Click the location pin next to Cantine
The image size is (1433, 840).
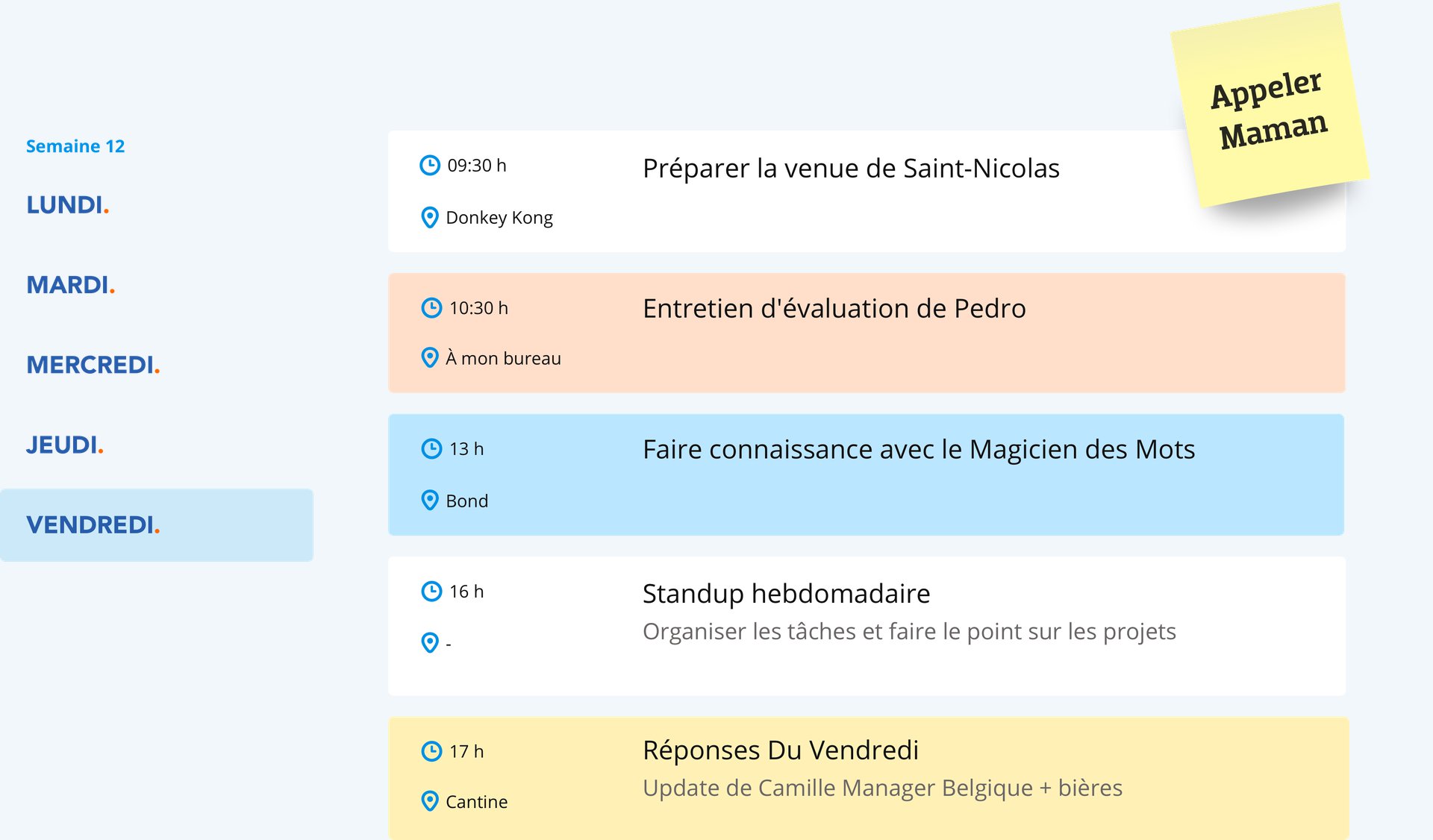(430, 801)
